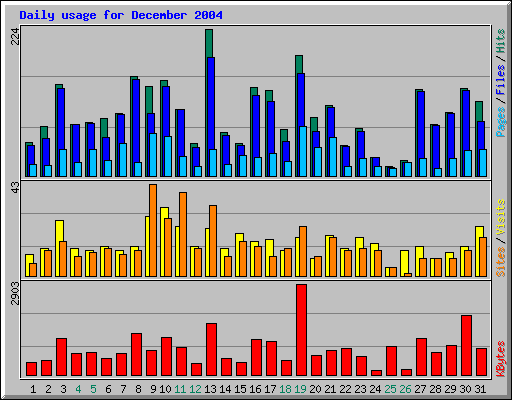Select the yellow sites bar for day 3
This screenshot has height=400, width=512.
(58, 248)
